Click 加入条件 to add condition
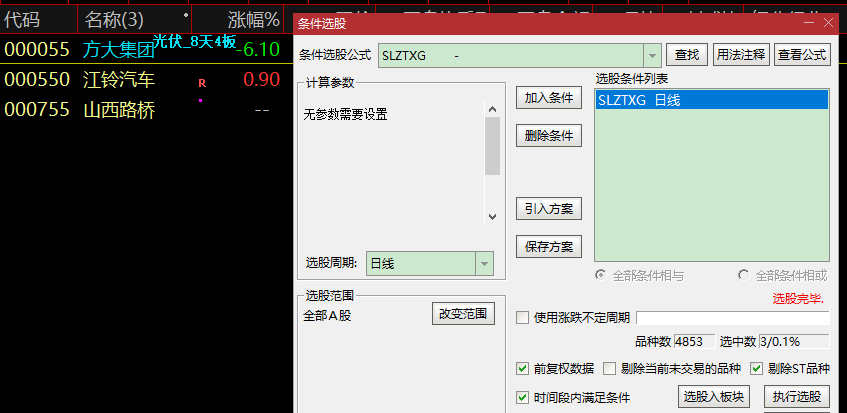Screen dimensions: 847x413 pos(549,98)
